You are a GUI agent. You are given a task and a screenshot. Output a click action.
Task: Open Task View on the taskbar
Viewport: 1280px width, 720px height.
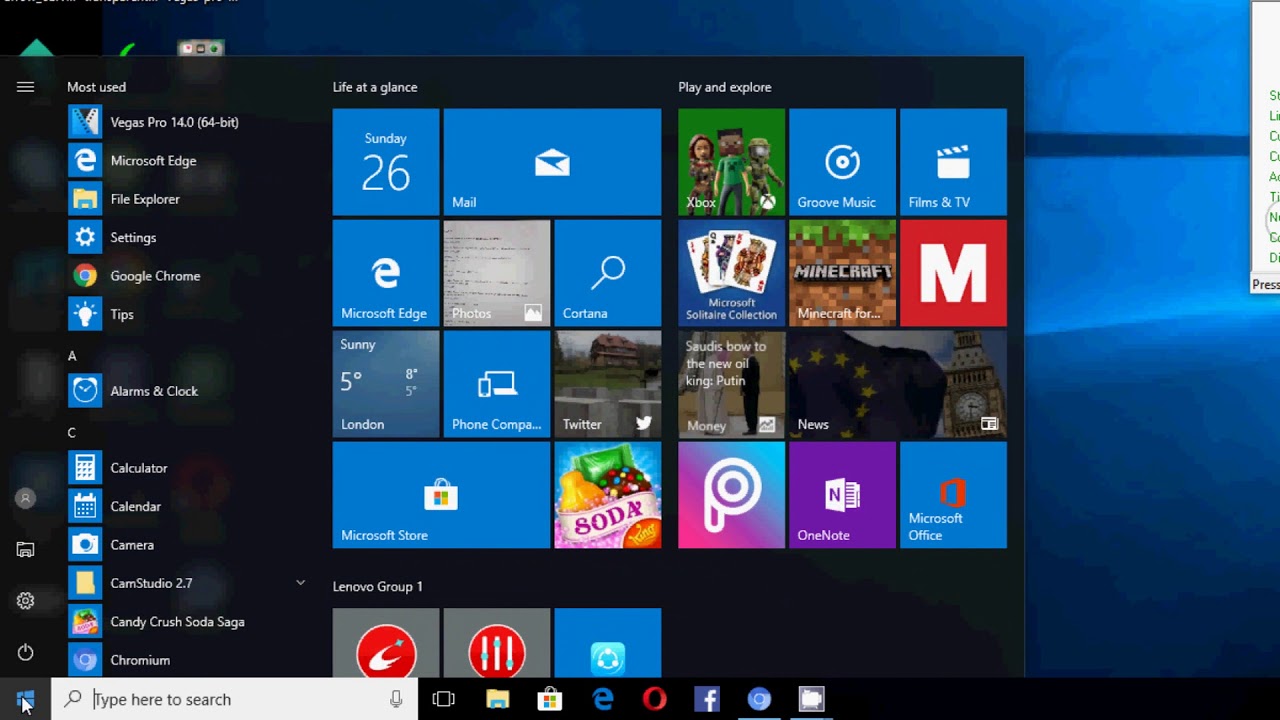444,699
